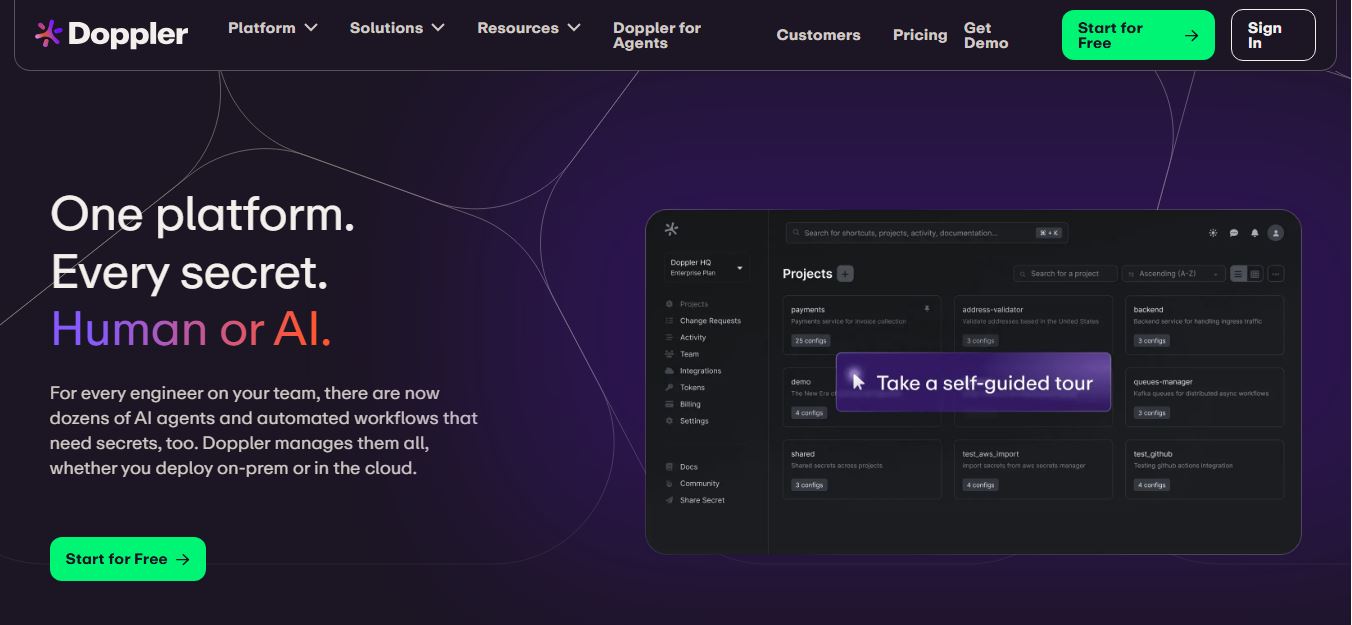Open the chat bubble icon
Screen dimensions: 1352x625
click(x=1234, y=233)
